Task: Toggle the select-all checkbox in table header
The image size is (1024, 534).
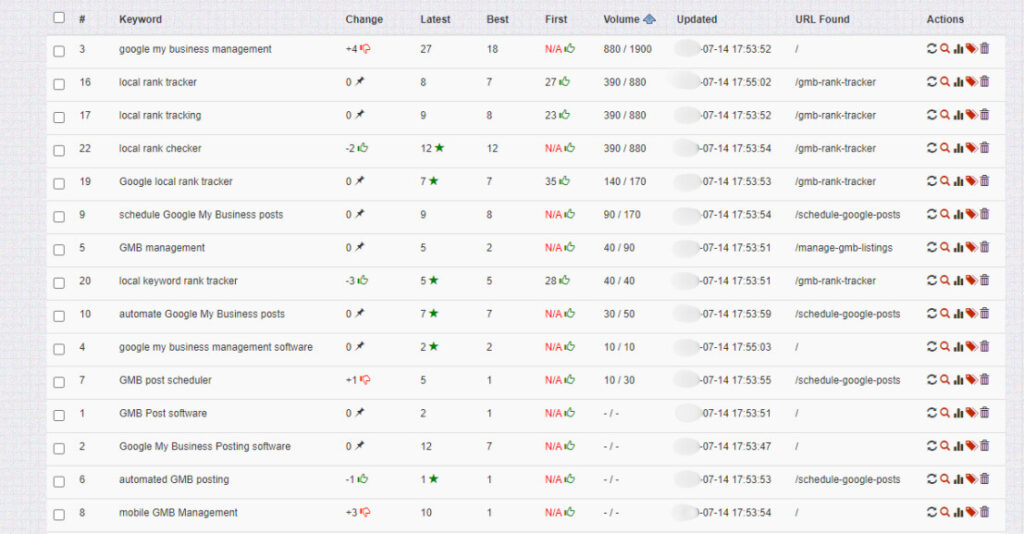Action: pyautogui.click(x=59, y=18)
